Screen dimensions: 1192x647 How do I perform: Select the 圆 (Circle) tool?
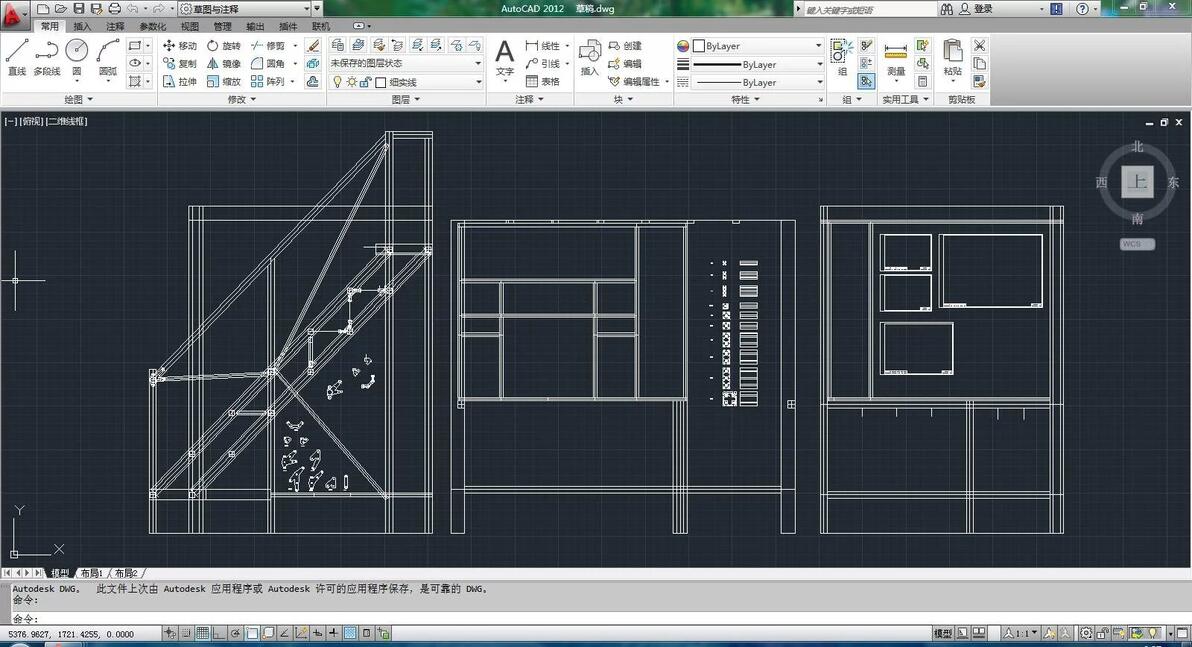(77, 58)
